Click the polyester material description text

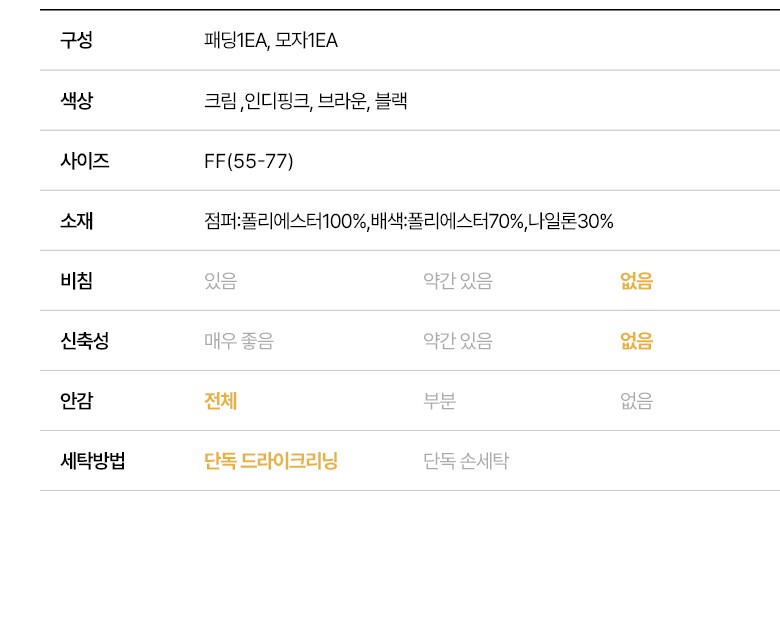[408, 221]
